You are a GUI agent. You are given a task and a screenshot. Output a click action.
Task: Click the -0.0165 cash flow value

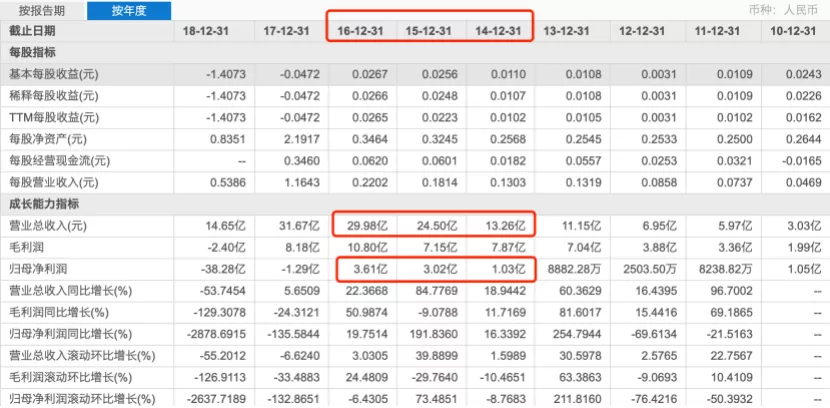(x=802, y=161)
